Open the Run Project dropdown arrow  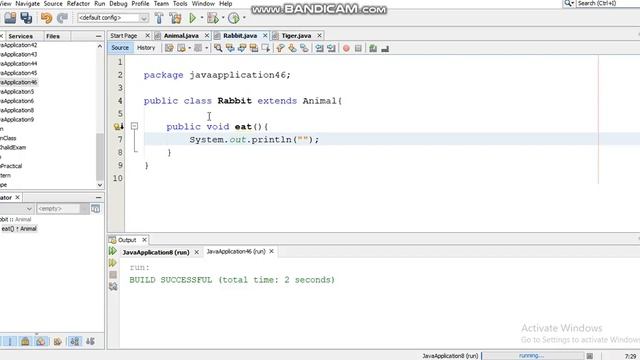[x=202, y=18]
